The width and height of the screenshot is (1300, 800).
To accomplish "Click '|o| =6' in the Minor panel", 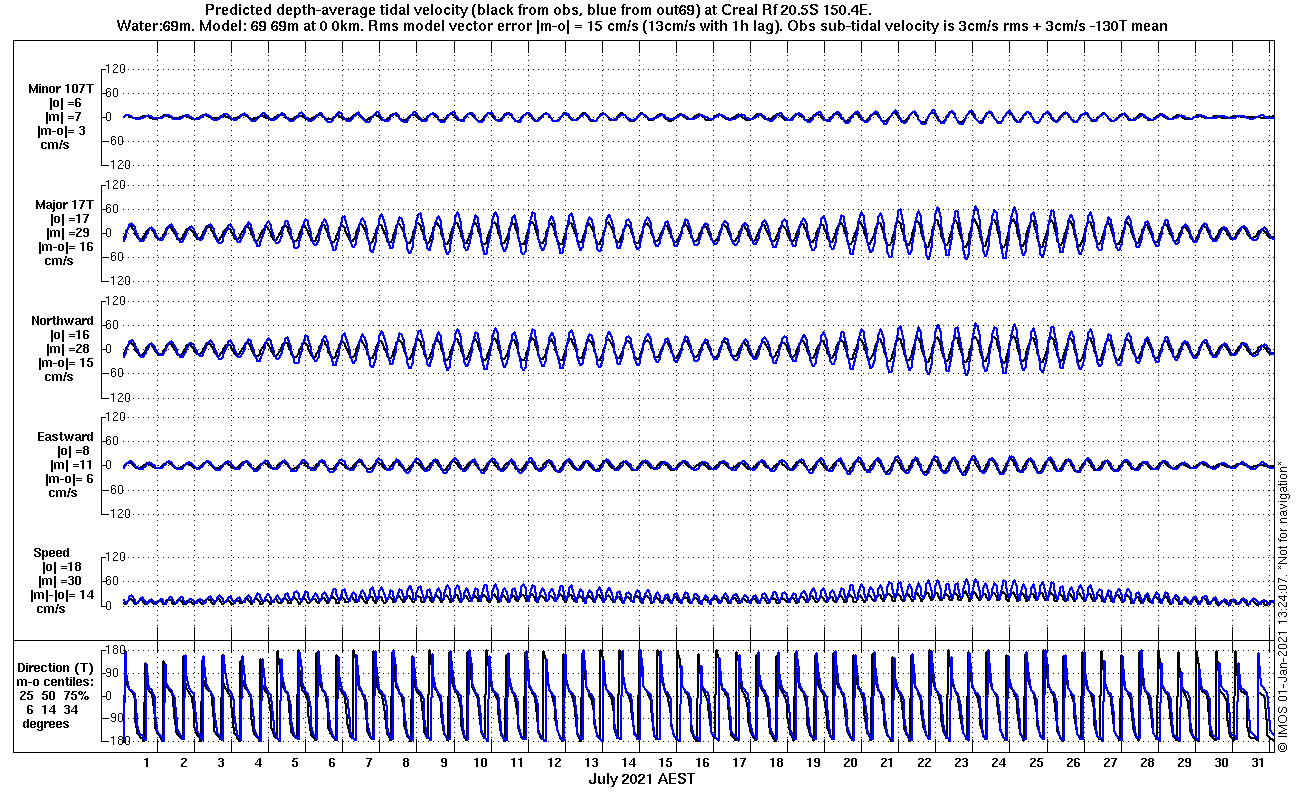I will [65, 103].
